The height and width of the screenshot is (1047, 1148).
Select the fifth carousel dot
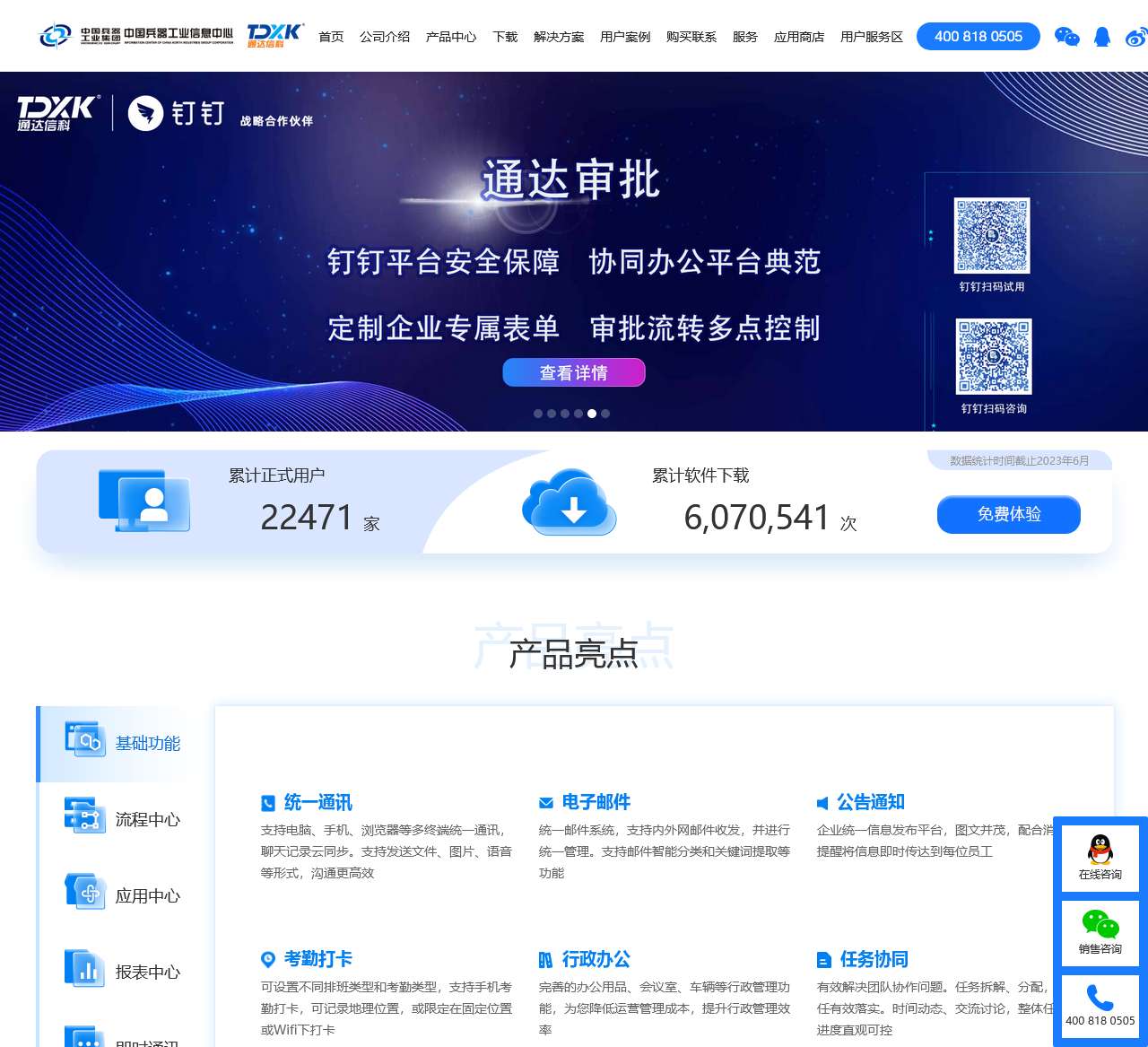pos(592,414)
